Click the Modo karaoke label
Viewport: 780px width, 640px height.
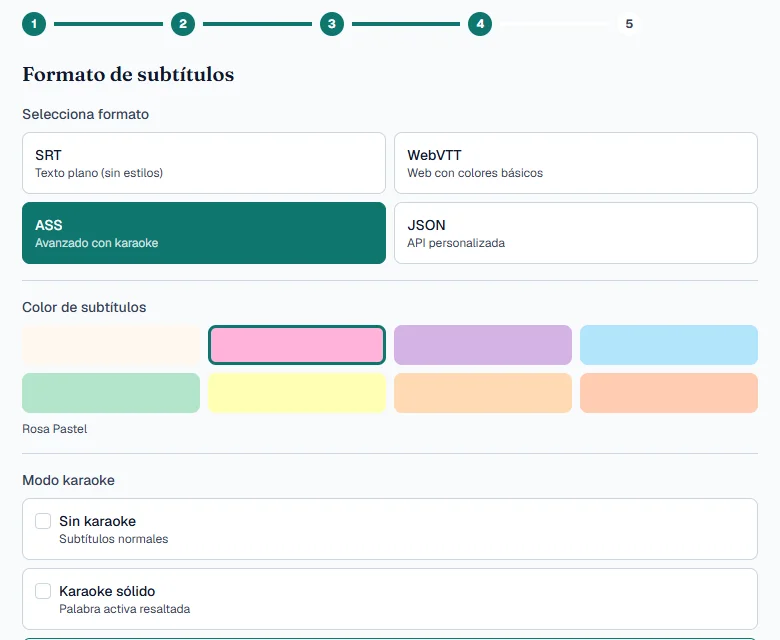(x=69, y=480)
